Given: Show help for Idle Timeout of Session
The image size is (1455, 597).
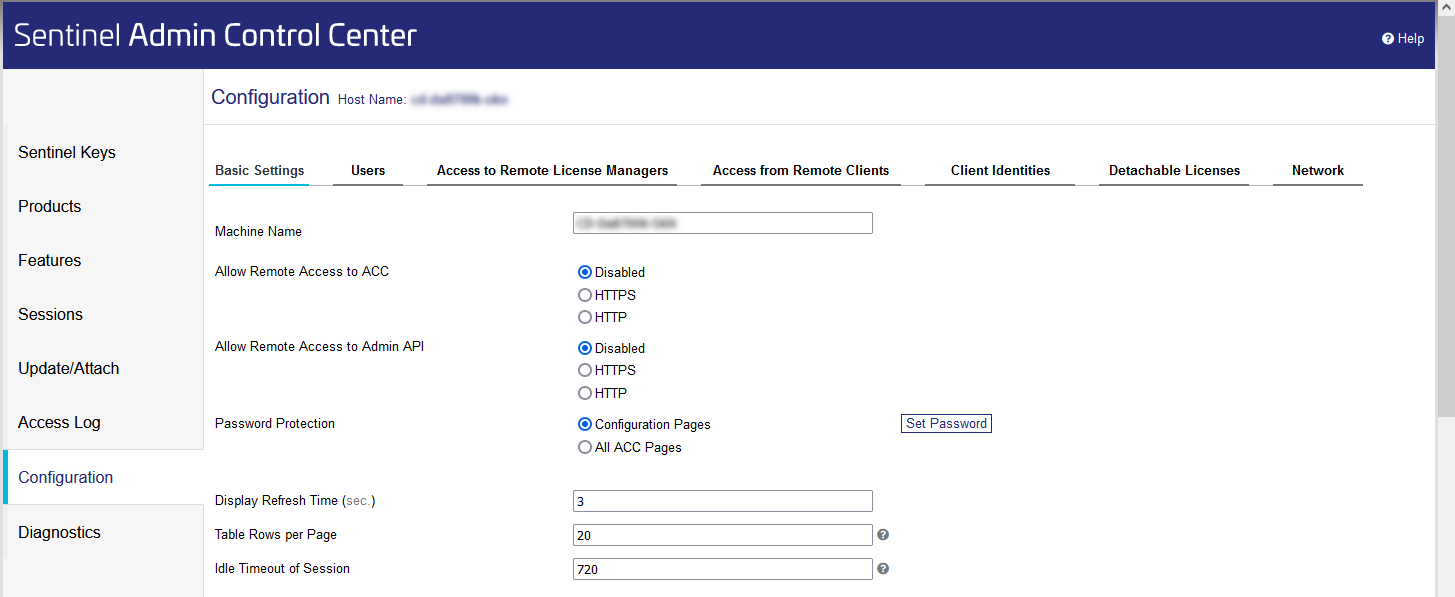Looking at the screenshot, I should tap(883, 569).
